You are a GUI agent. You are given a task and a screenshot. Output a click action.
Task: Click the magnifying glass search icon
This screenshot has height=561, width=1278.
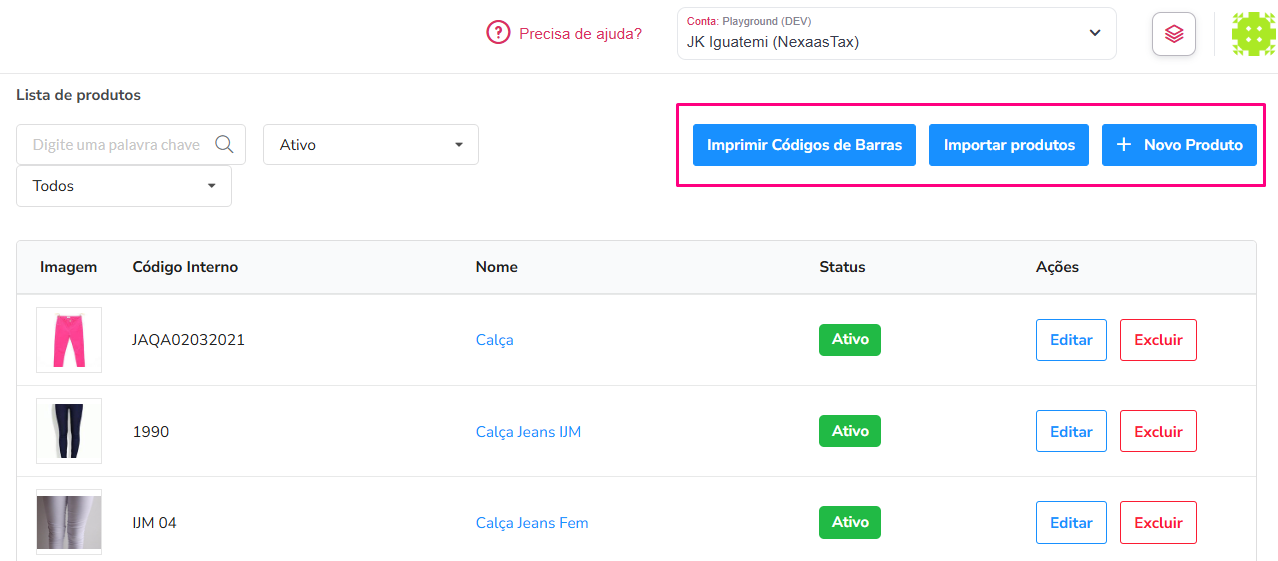pos(225,144)
